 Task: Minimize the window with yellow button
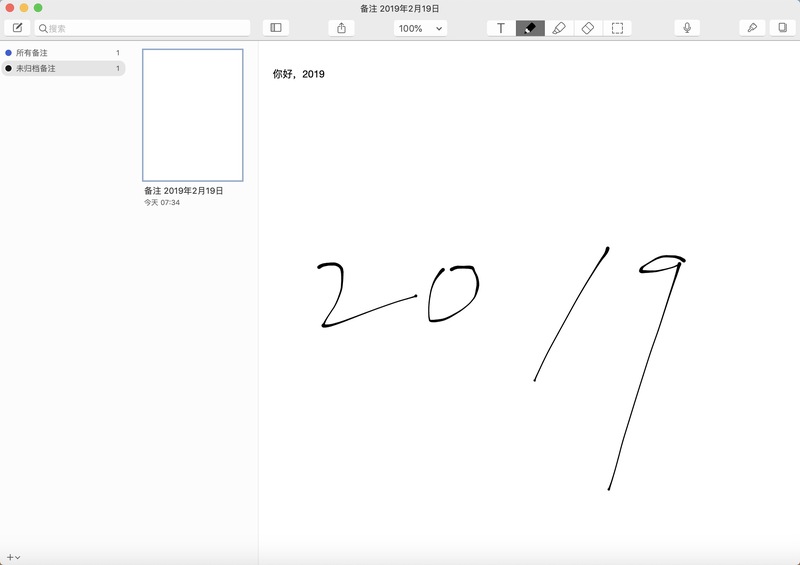click(x=23, y=8)
